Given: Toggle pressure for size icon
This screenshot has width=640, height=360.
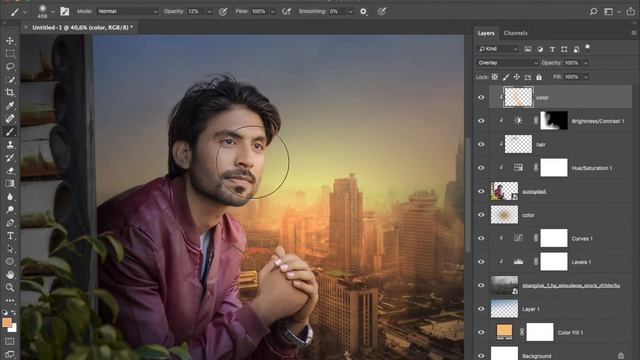Looking at the screenshot, I should coord(382,11).
